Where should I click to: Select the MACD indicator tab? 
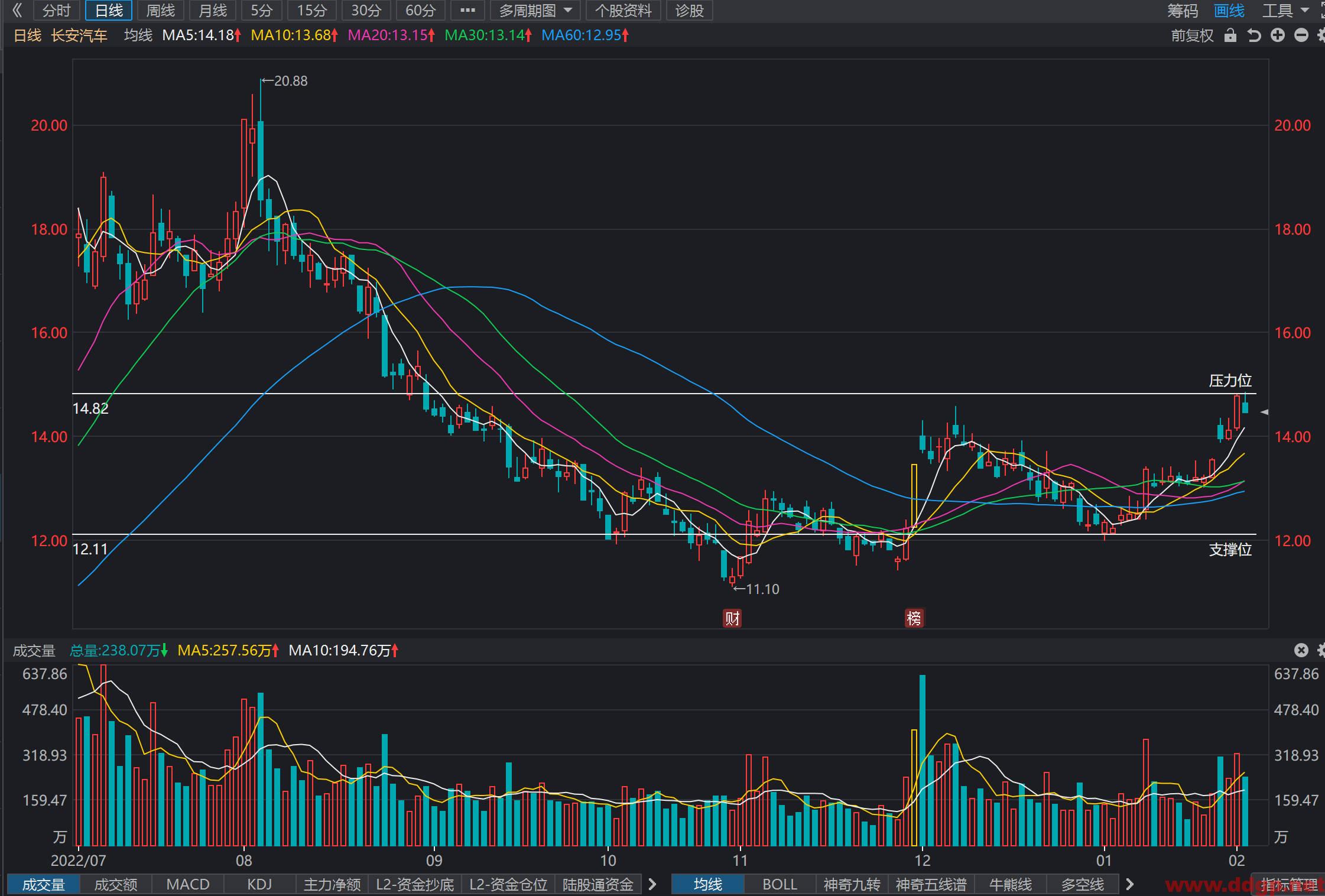click(188, 884)
